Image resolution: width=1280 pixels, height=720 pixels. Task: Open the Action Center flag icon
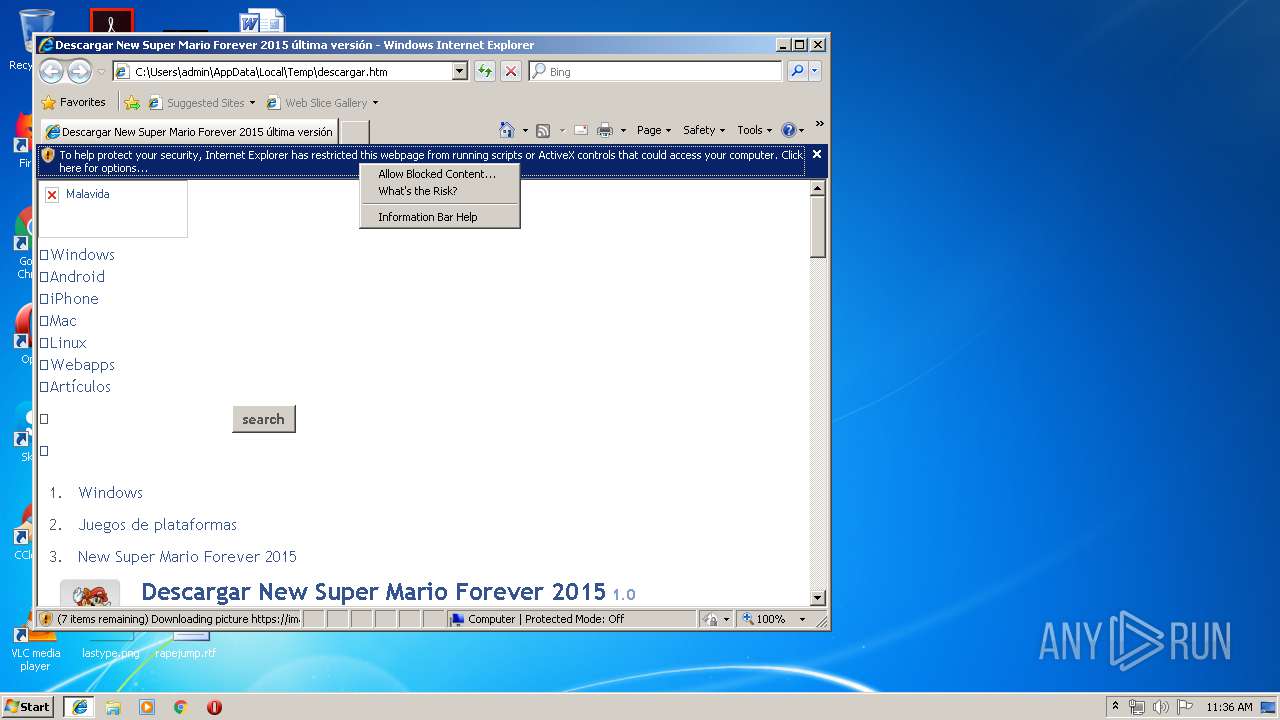(1184, 707)
